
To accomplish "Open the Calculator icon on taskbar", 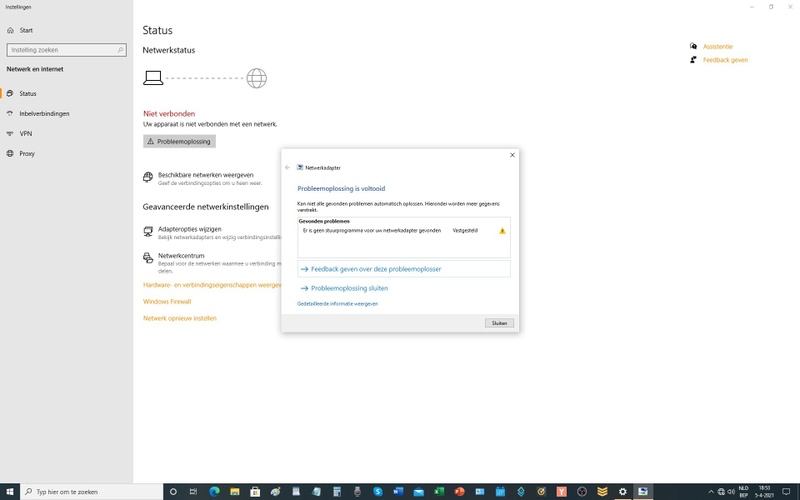I will 337,492.
